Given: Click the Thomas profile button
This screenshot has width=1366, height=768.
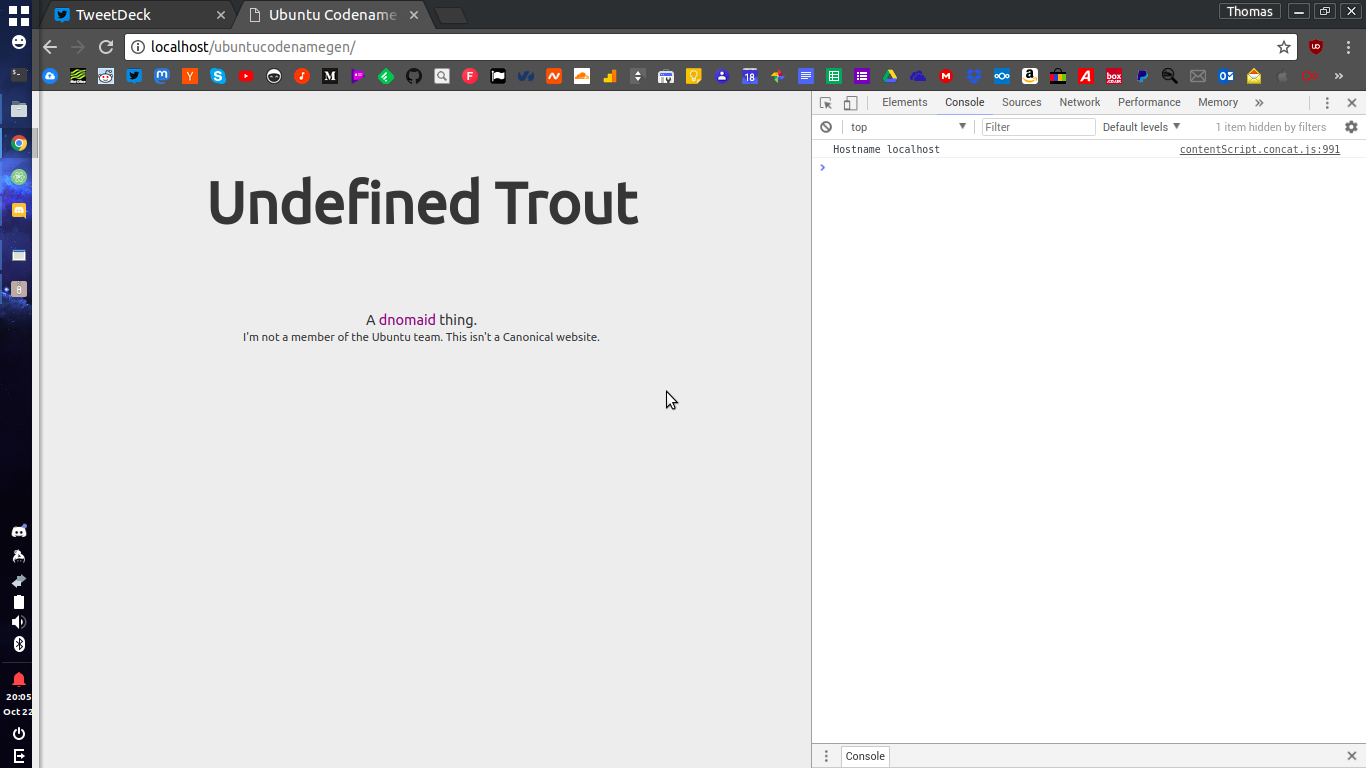Looking at the screenshot, I should click(1250, 12).
